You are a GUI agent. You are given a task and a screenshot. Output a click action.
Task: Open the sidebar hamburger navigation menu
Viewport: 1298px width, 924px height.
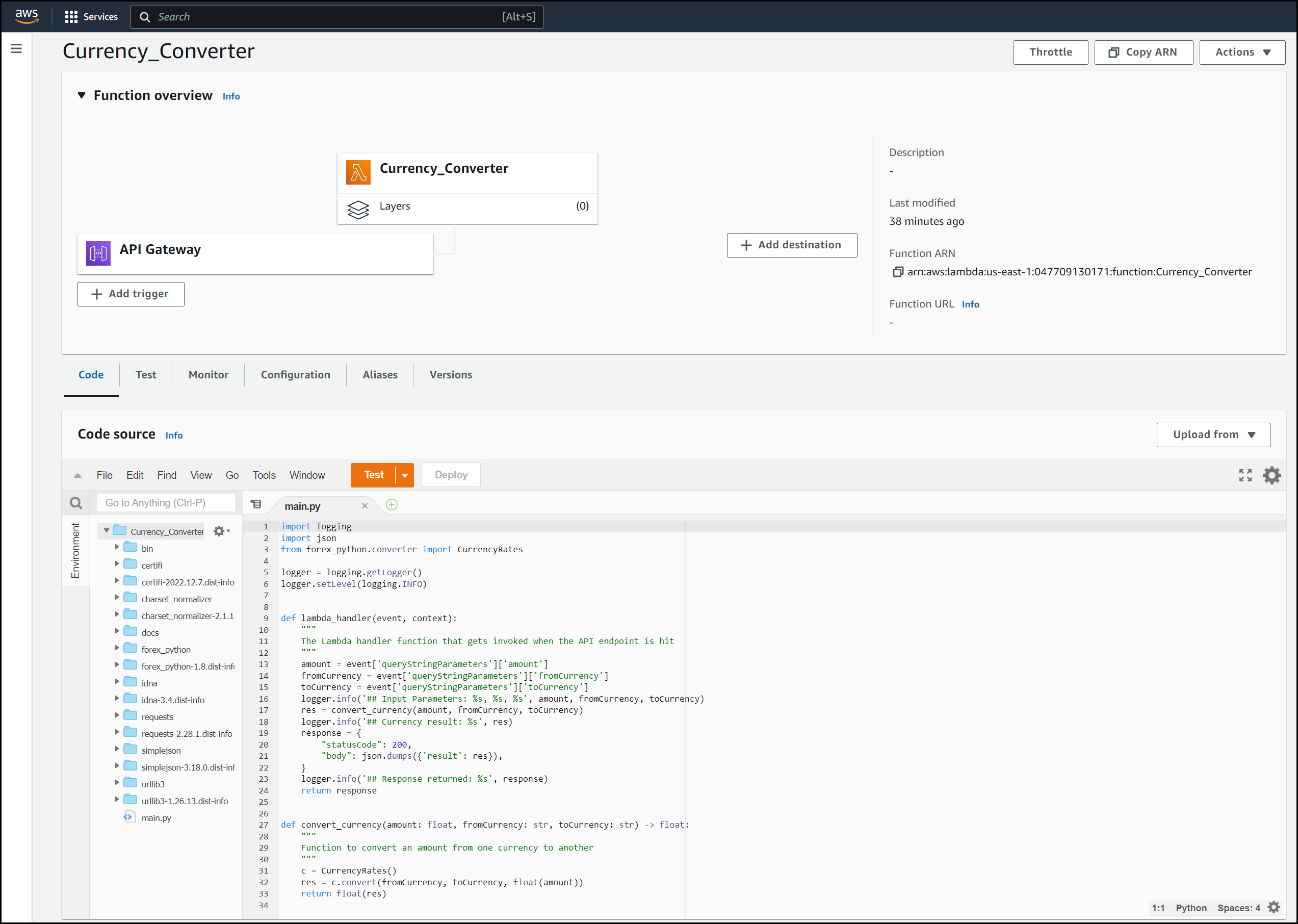pos(16,48)
